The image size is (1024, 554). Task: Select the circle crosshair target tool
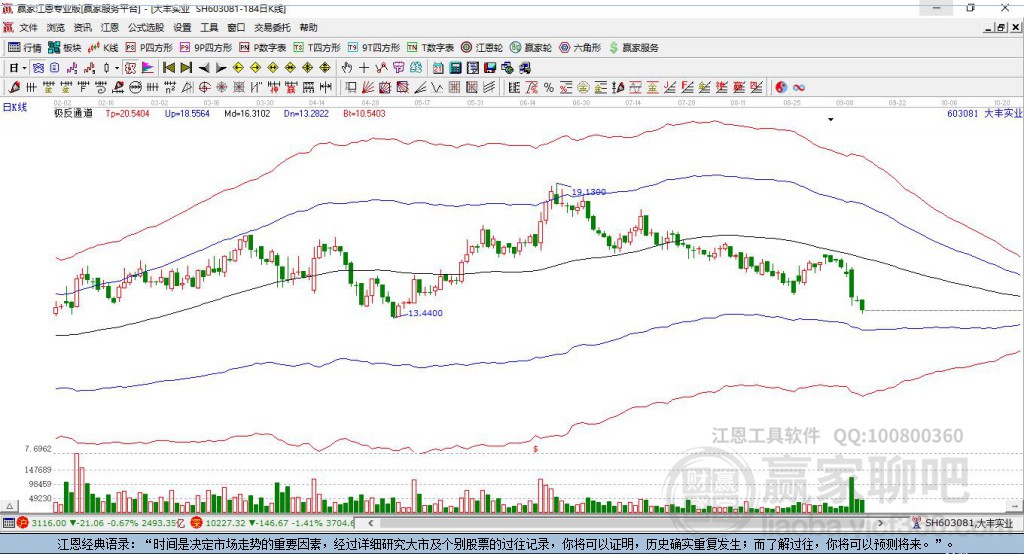point(204,88)
